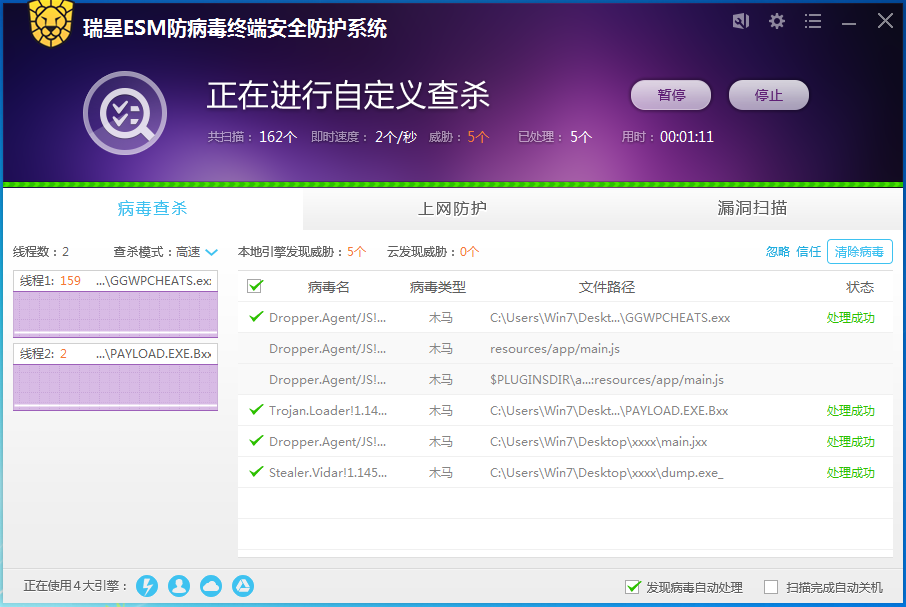Click path C:\Users\Win7\Desktop\xxxx\main.jxx
906x607 pixels.
(x=599, y=442)
